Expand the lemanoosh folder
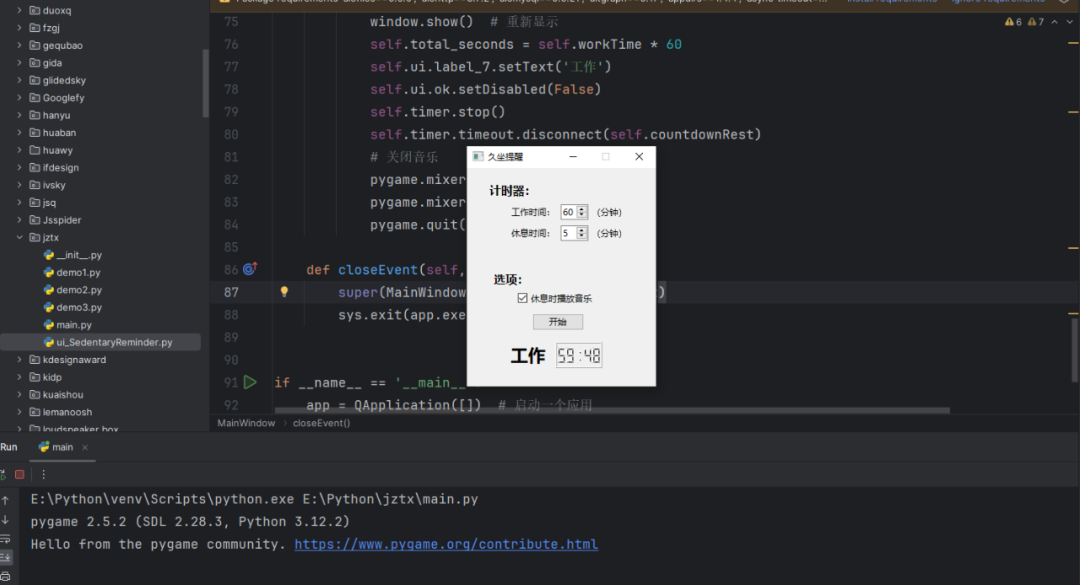Screen dimensions: 1080x585 pyautogui.click(x=19, y=412)
